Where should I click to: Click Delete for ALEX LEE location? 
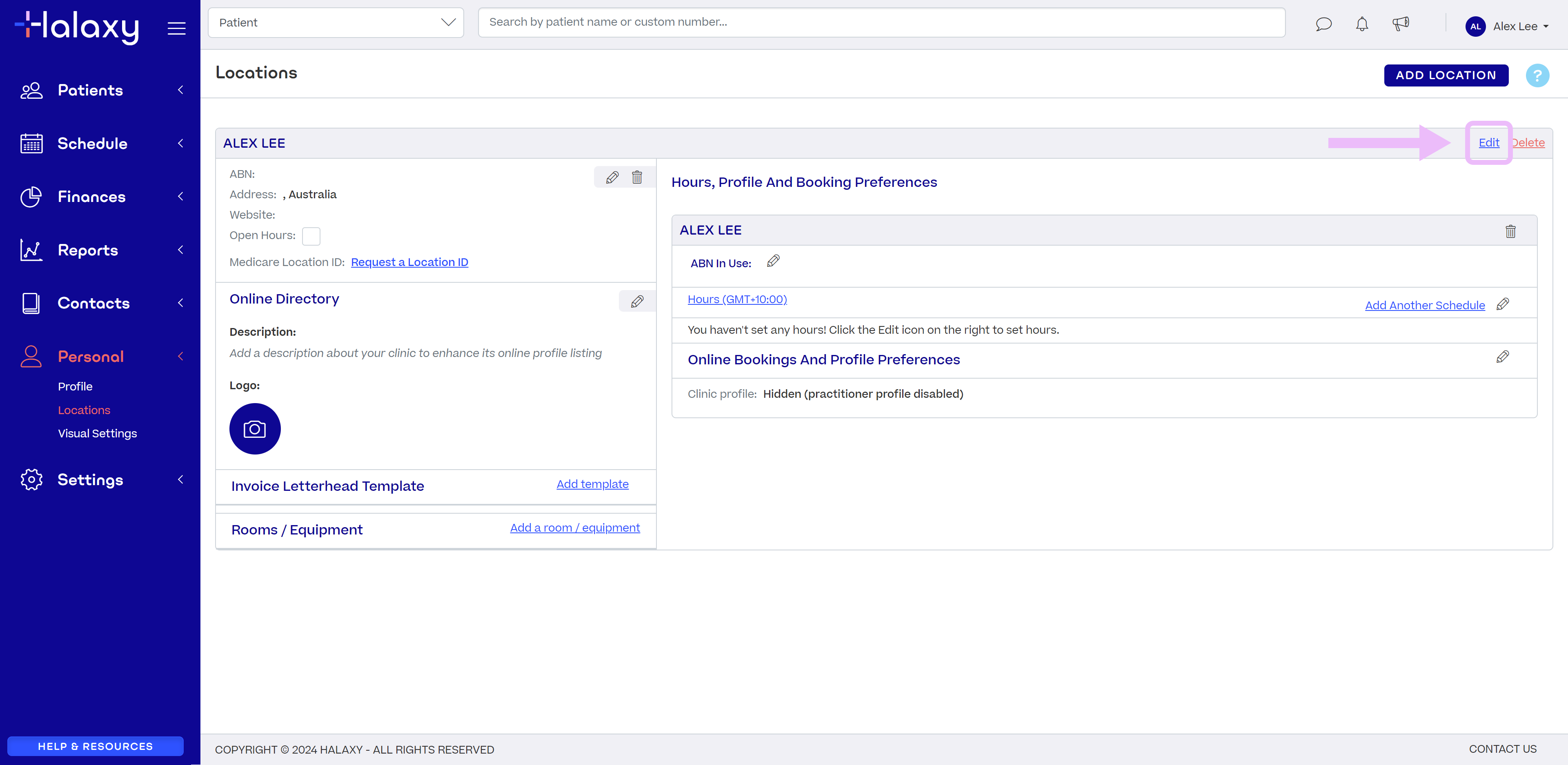pos(1528,142)
